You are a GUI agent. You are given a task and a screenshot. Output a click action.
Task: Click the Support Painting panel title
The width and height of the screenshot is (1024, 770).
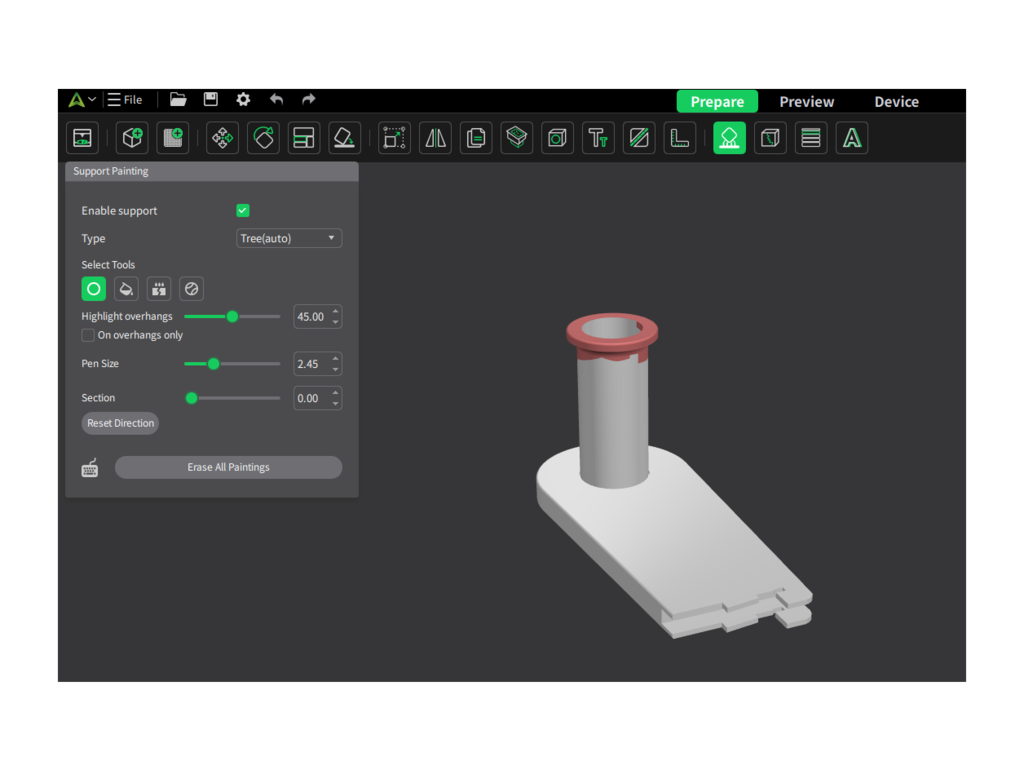coord(110,171)
